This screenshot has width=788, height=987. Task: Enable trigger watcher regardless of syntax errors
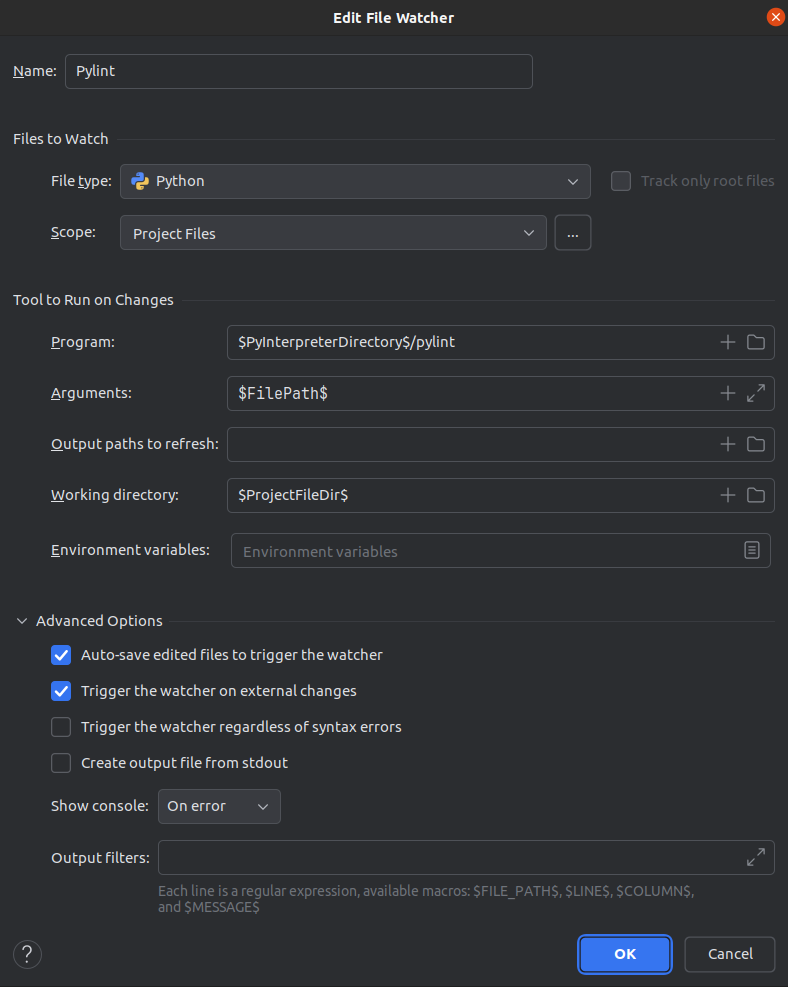coord(61,726)
